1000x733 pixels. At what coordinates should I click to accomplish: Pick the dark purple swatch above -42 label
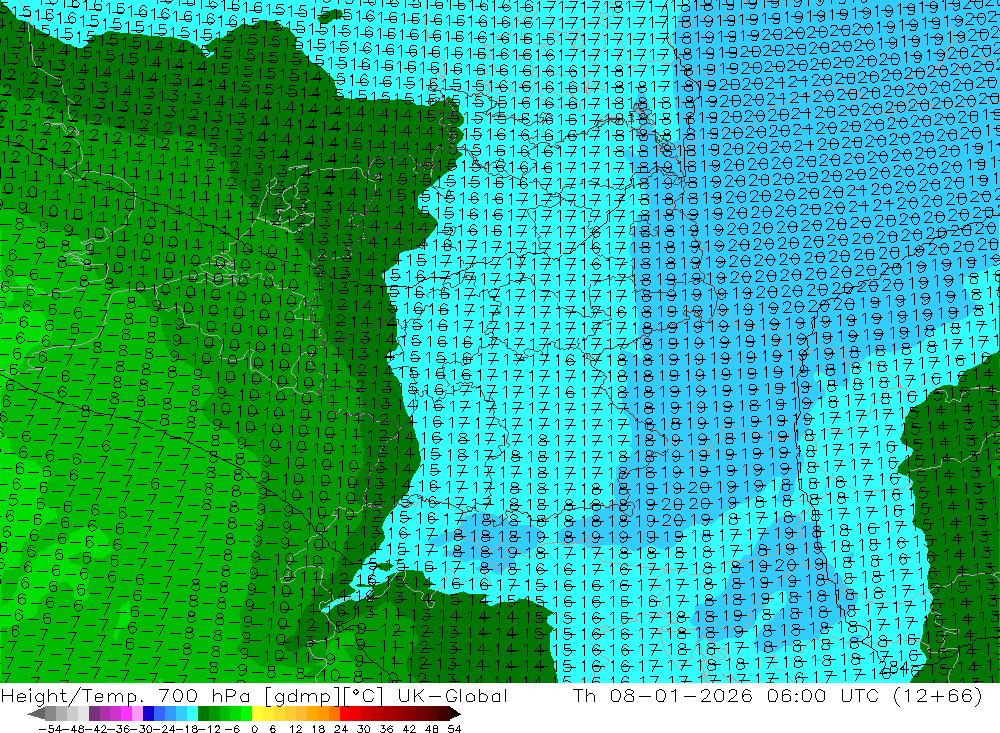click(x=94, y=713)
